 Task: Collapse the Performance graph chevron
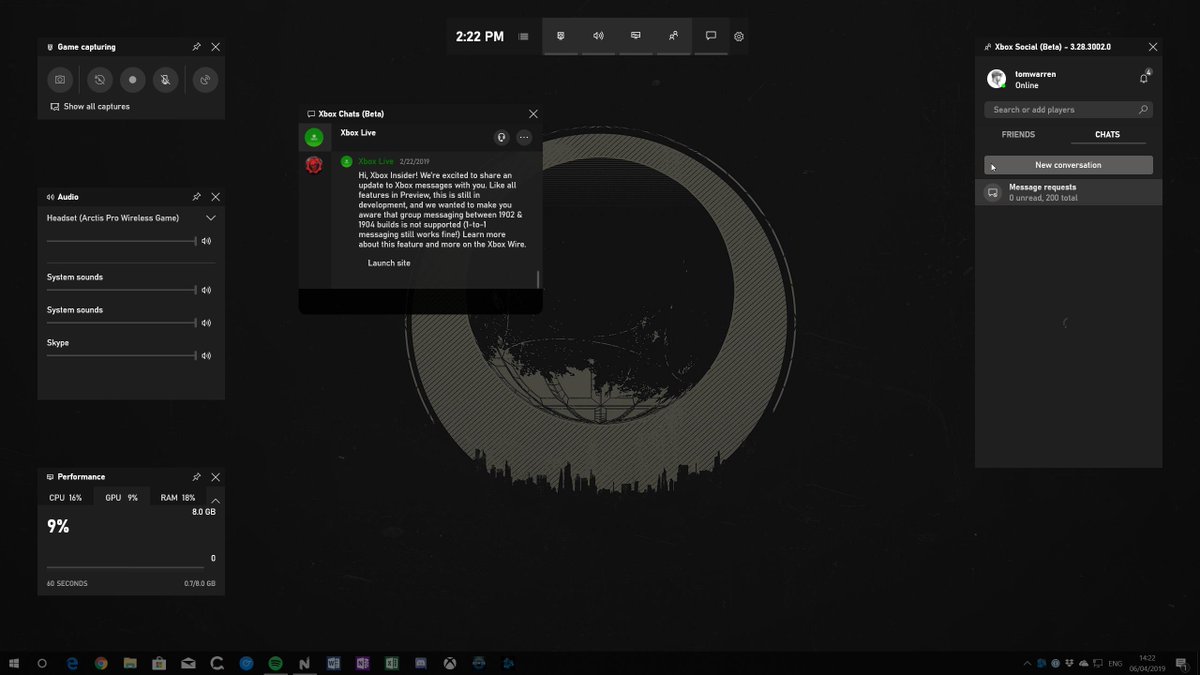(x=216, y=499)
